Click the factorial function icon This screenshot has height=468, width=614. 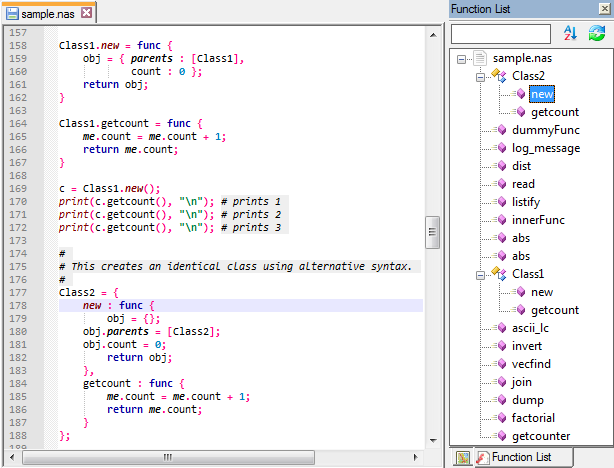[502, 418]
